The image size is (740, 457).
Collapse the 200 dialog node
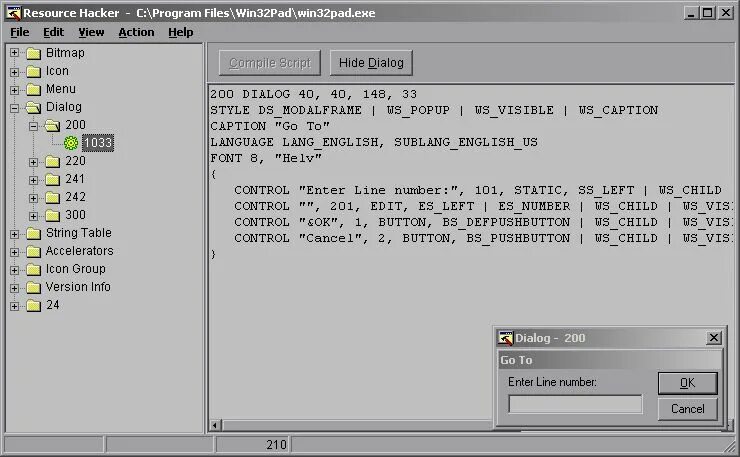[x=33, y=126]
